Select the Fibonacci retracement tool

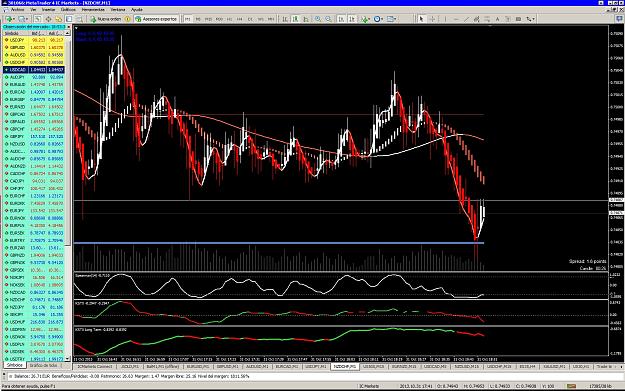click(487, 19)
